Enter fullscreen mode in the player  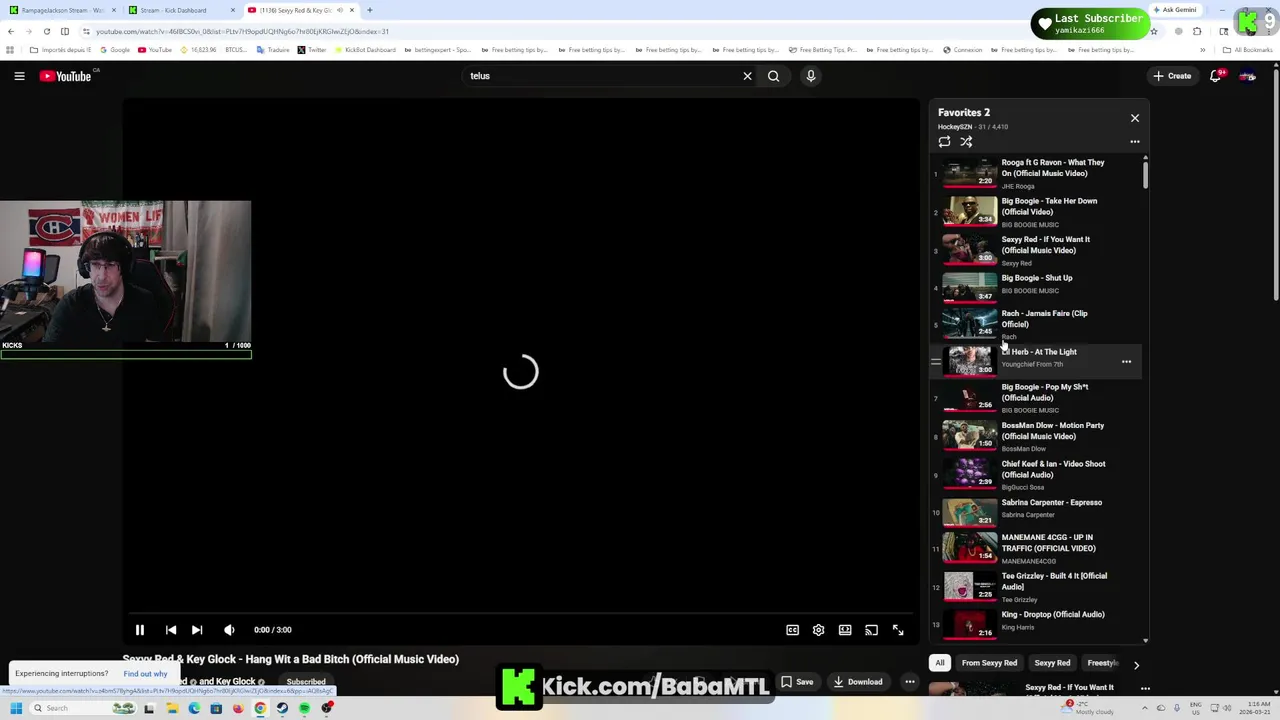898,630
